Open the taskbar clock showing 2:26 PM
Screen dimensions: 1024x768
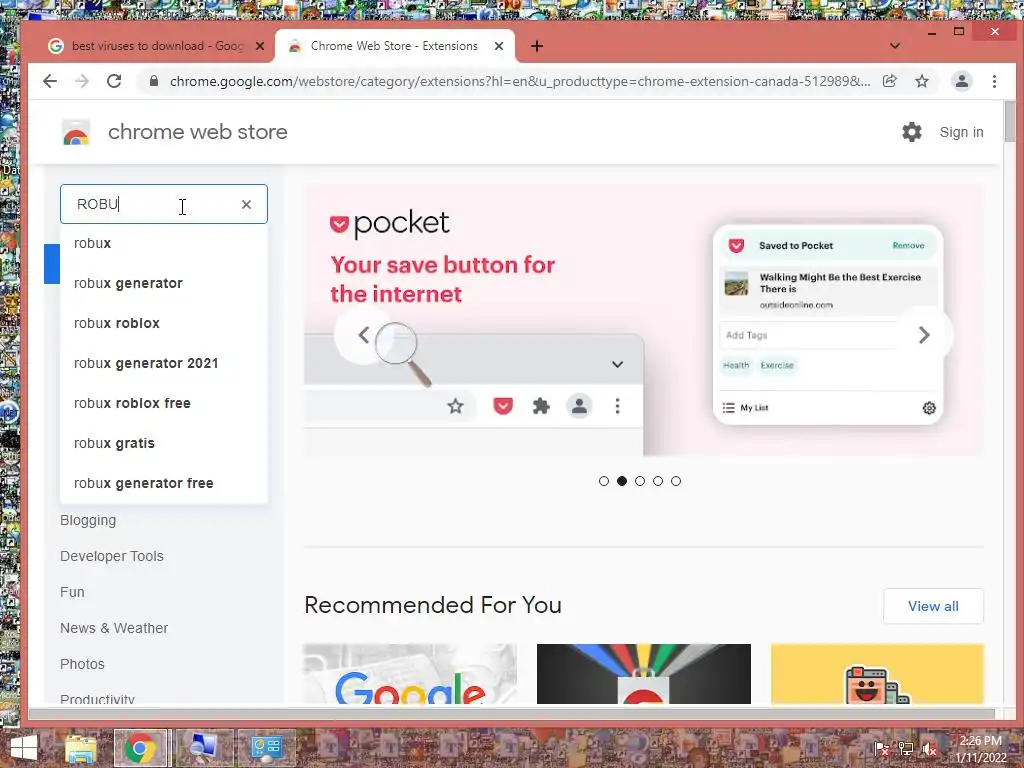pyautogui.click(x=981, y=749)
